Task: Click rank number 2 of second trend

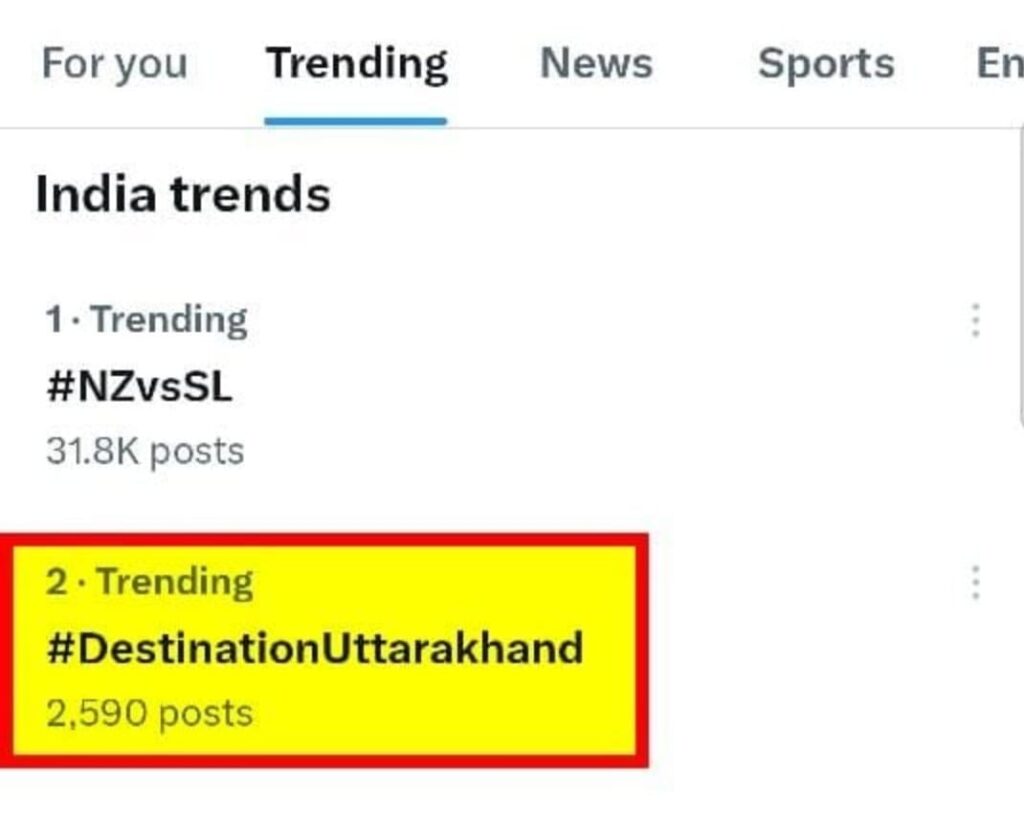Action: coord(56,582)
